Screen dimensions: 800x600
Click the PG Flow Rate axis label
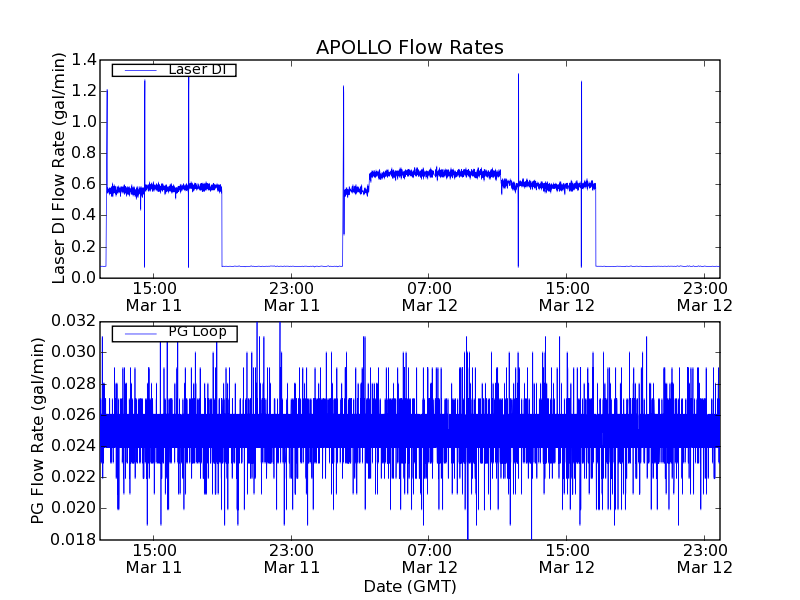(37, 430)
